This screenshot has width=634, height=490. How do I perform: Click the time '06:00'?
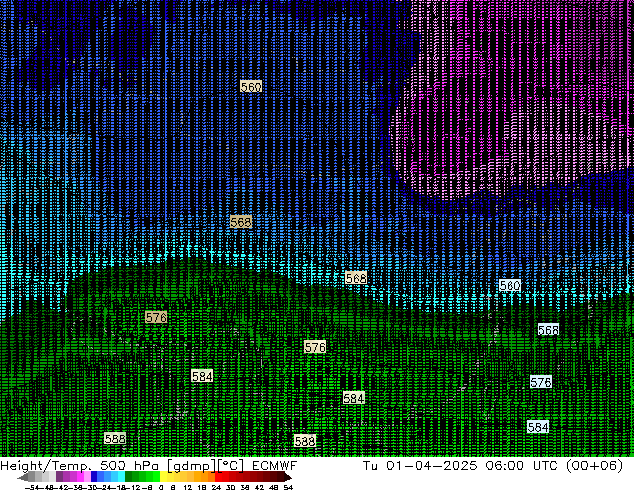pos(505,466)
